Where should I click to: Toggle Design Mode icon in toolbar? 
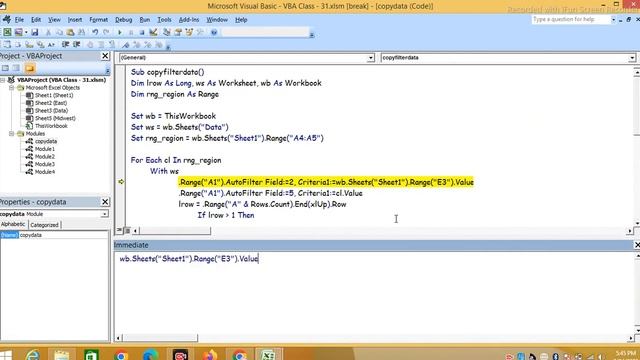click(x=153, y=32)
